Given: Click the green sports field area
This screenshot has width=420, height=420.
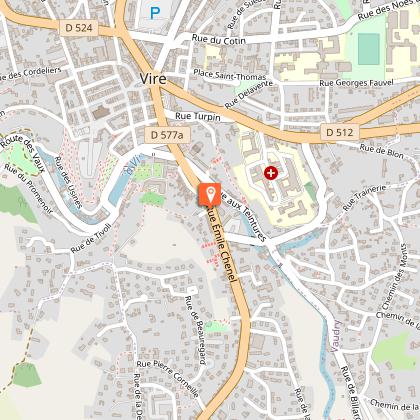Looking at the screenshot, I should click(368, 49).
